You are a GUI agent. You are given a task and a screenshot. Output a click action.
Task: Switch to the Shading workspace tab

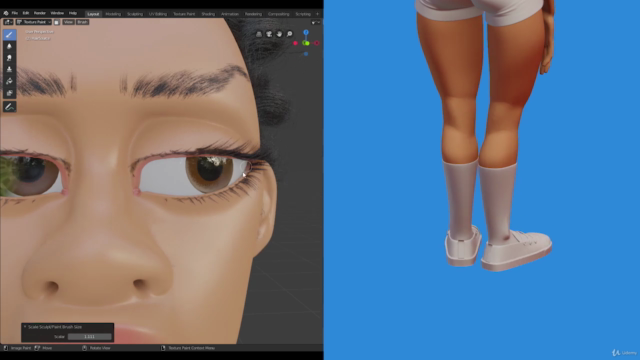[x=208, y=14]
